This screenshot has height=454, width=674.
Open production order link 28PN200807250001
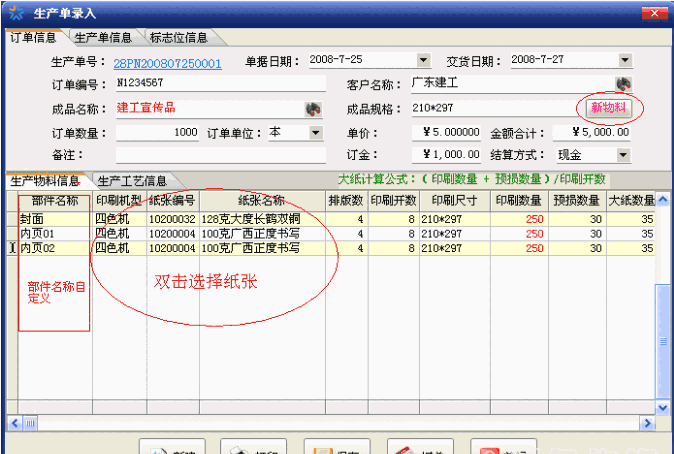pyautogui.click(x=168, y=64)
